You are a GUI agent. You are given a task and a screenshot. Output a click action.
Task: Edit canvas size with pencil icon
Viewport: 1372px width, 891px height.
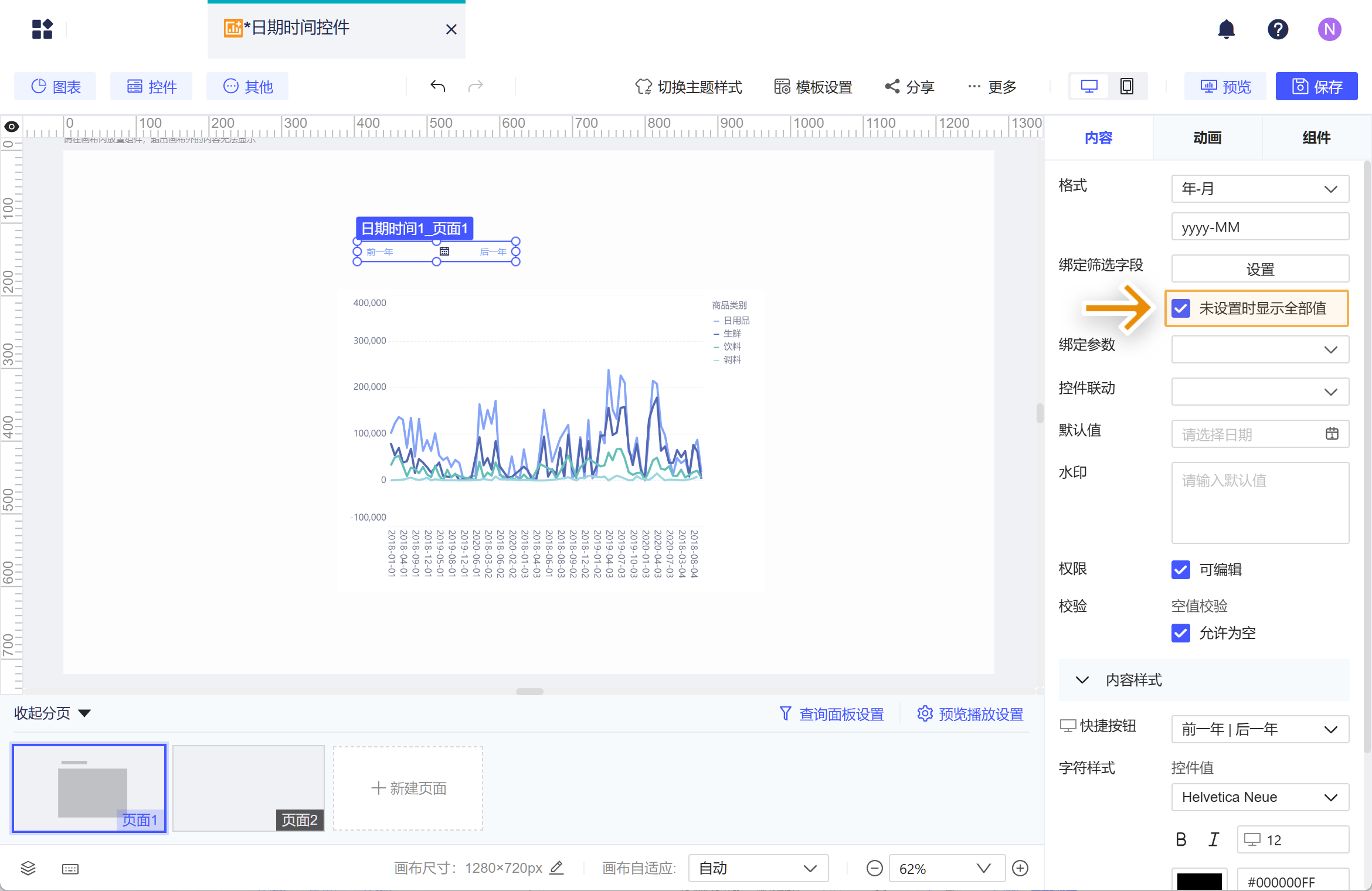point(556,868)
